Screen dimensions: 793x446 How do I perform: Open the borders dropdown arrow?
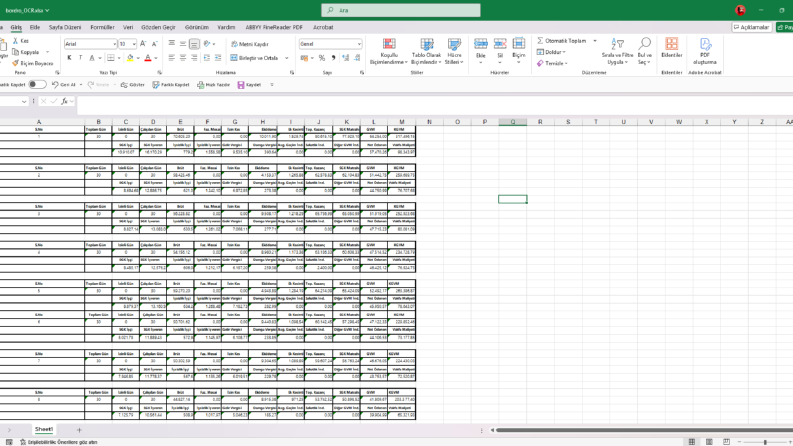(x=119, y=58)
